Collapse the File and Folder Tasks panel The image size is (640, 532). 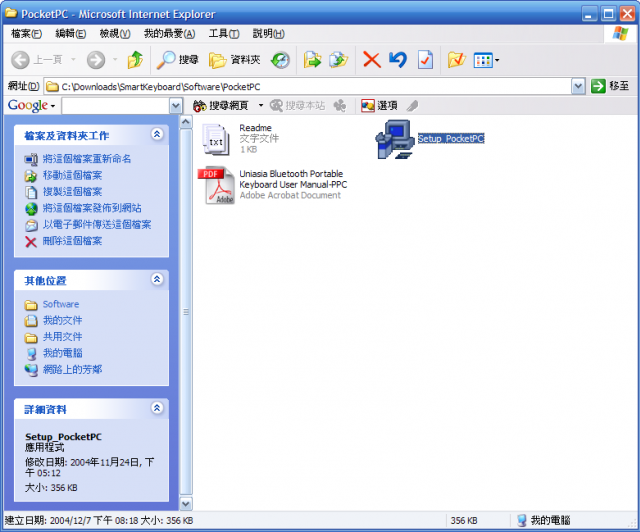157,134
